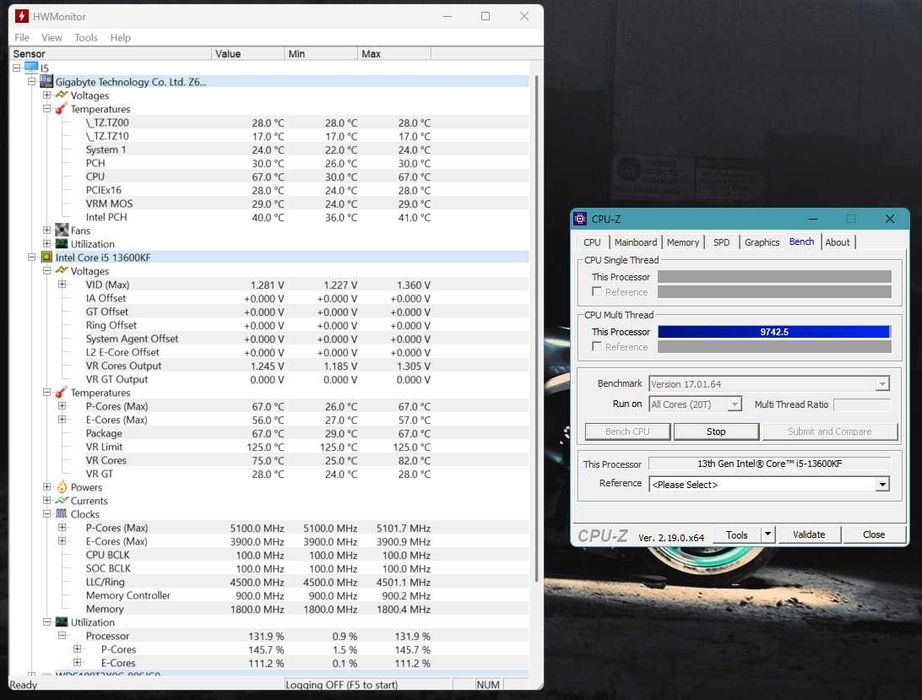Expand the Voltages node under Gigabyte board
Image resolution: width=922 pixels, height=700 pixels.
click(x=47, y=95)
